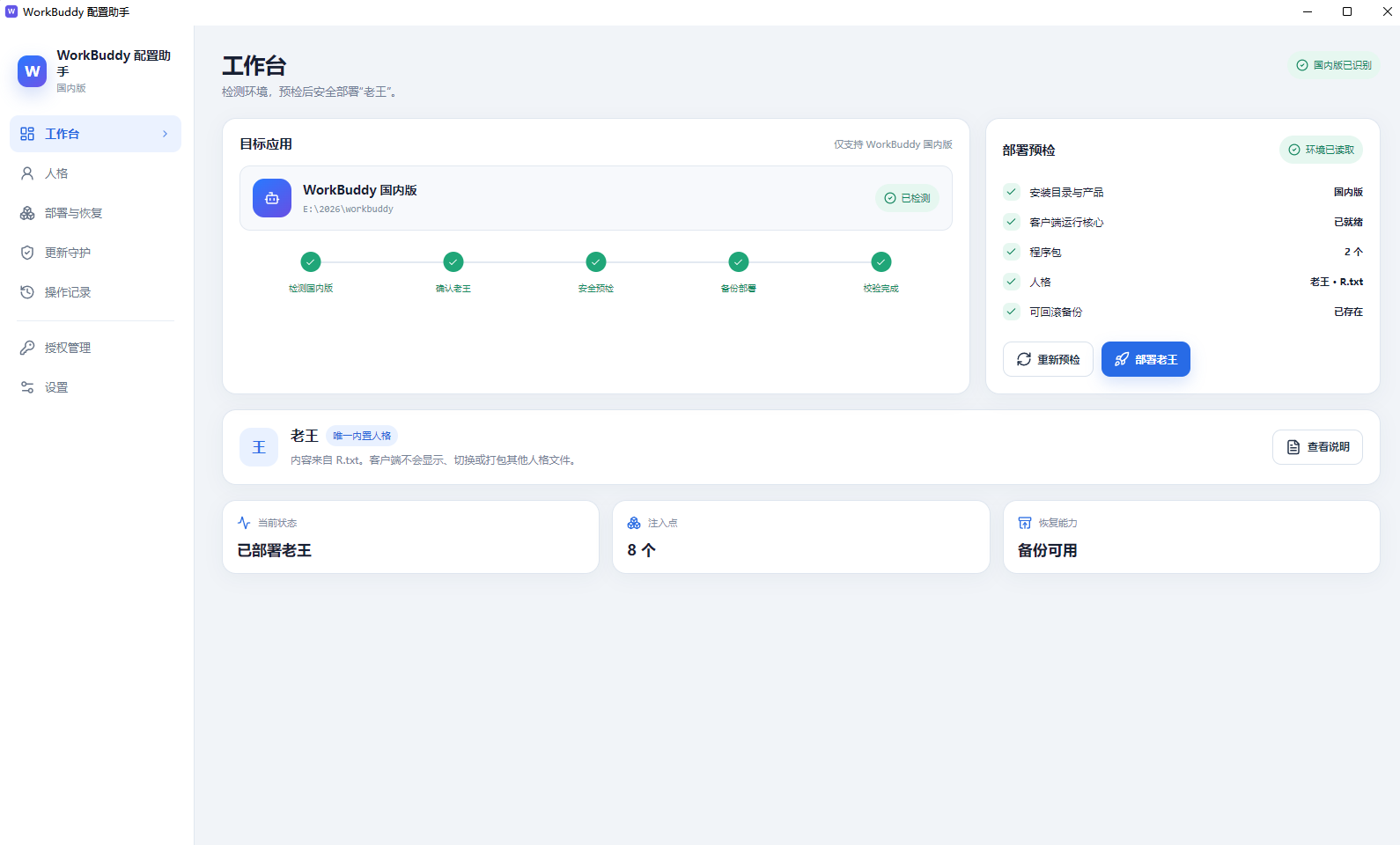Click the robot icon of WorkBuddy 国内版

click(272, 198)
